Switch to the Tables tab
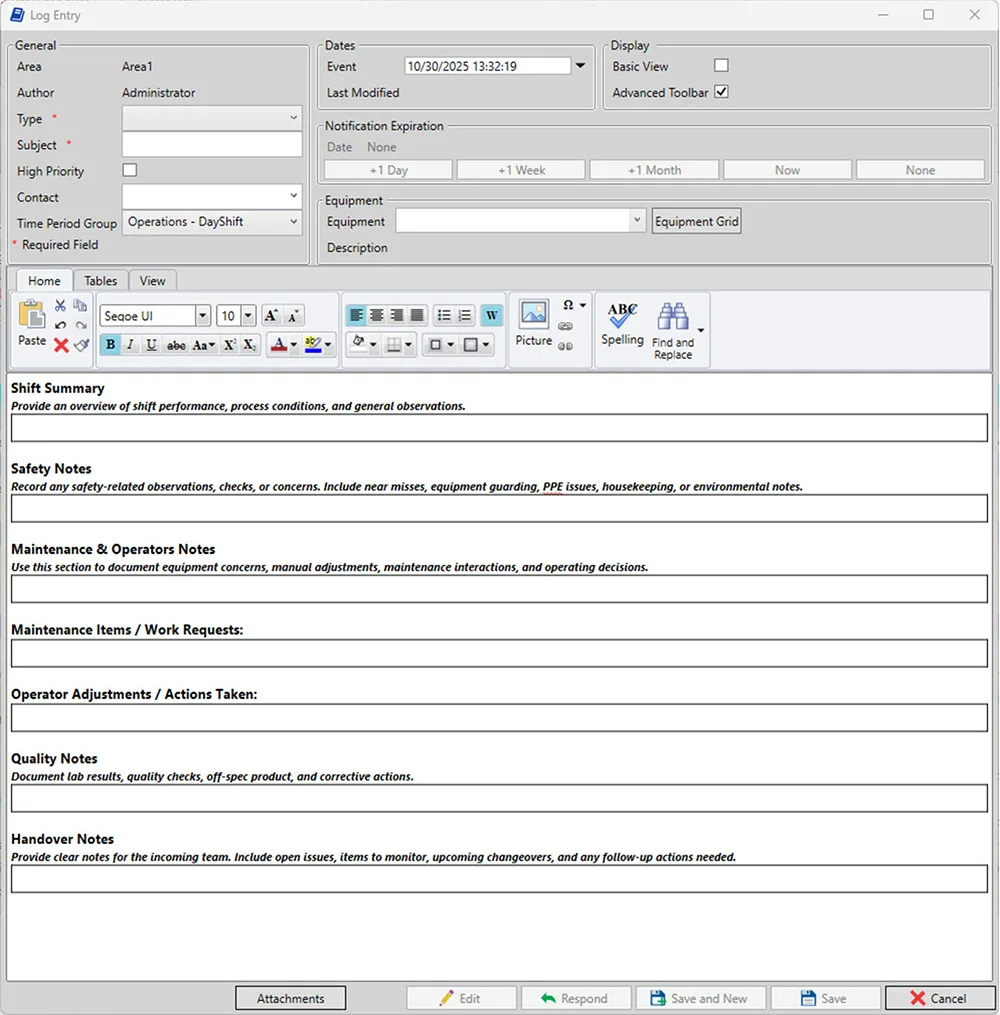Viewport: 1000px width, 1015px height. pyautogui.click(x=100, y=280)
